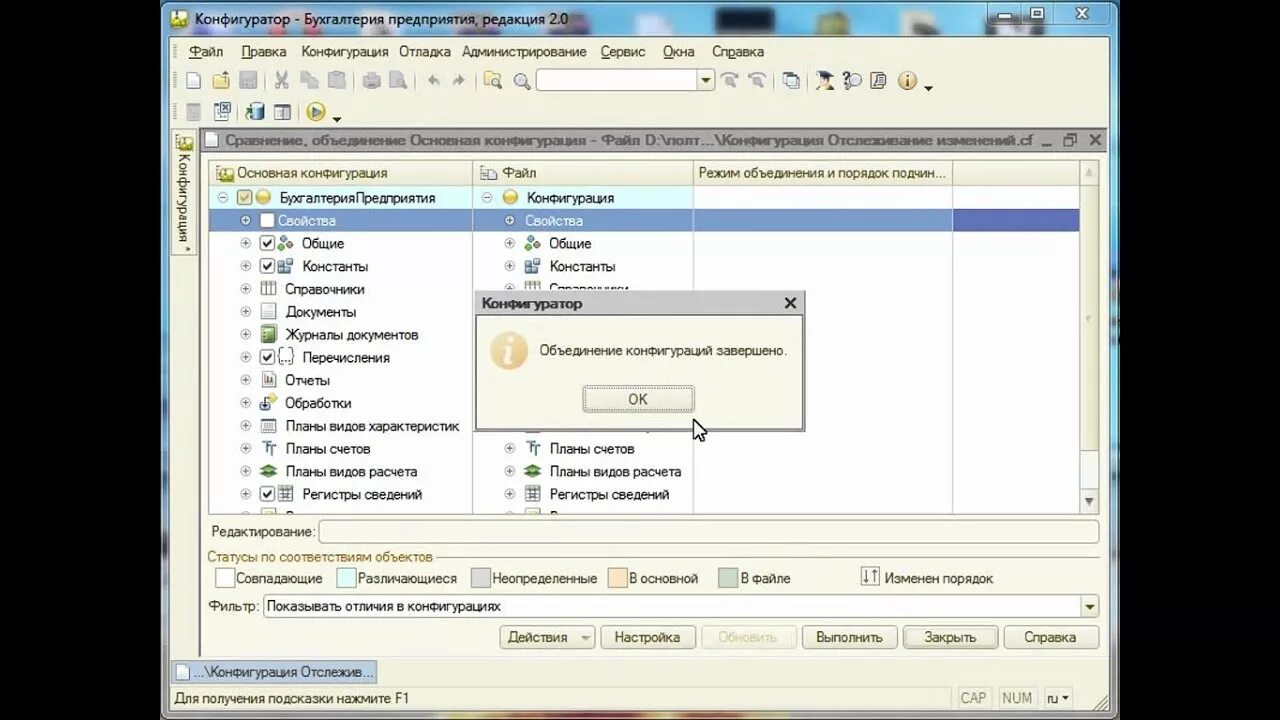Click the Find previous icon
The height and width of the screenshot is (720, 1280).
pos(757,81)
